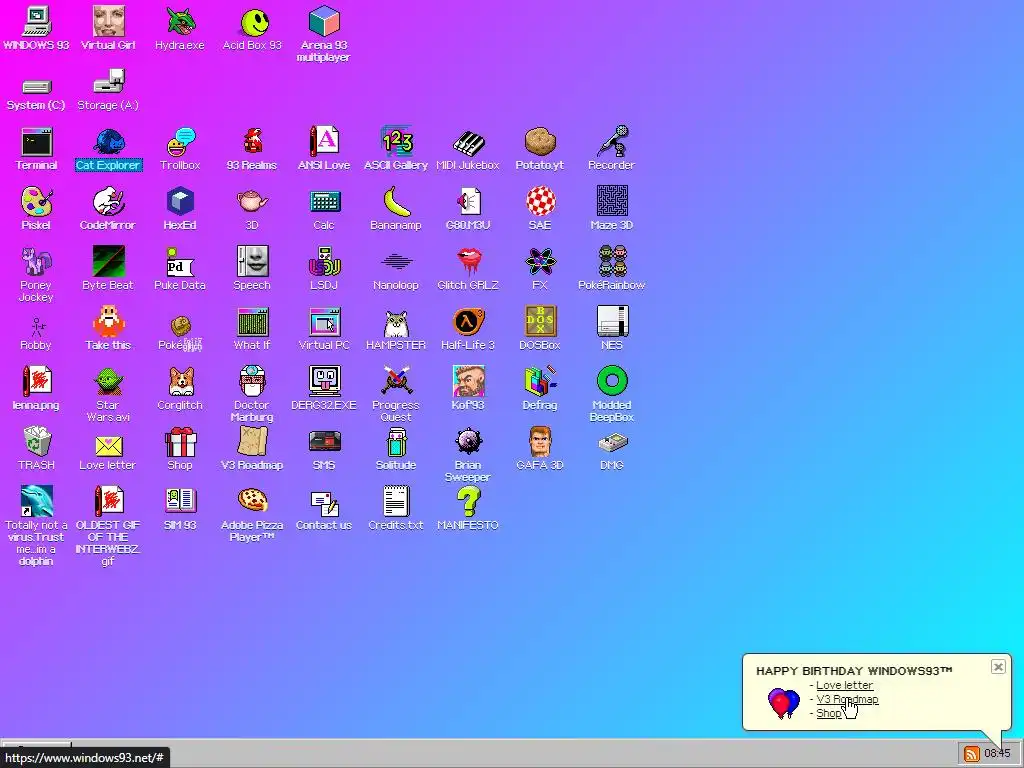This screenshot has width=1024, height=768.
Task: Click the RSS feed tray icon
Action: pyautogui.click(x=971, y=754)
